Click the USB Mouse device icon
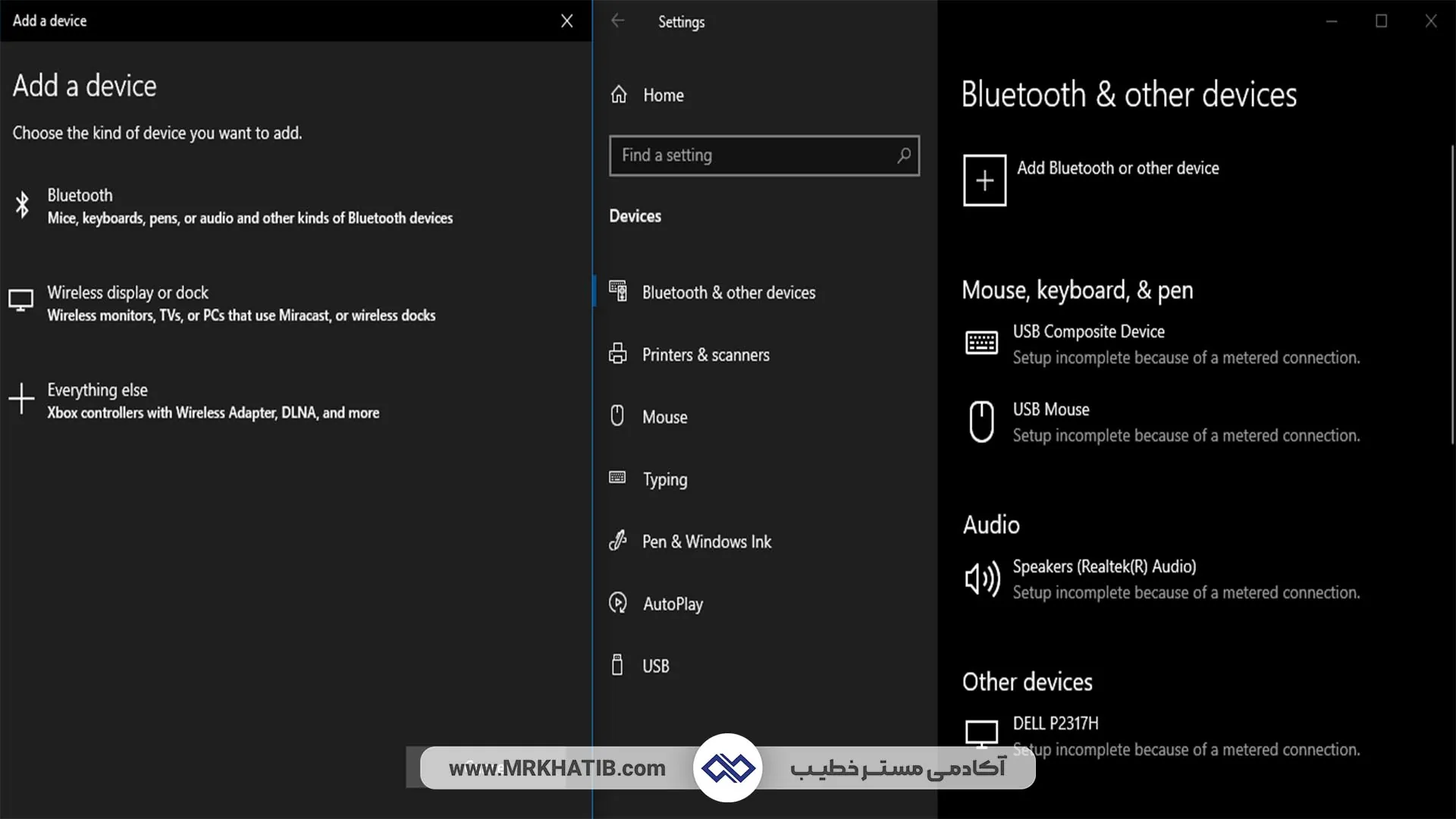The width and height of the screenshot is (1456, 819). tap(981, 422)
